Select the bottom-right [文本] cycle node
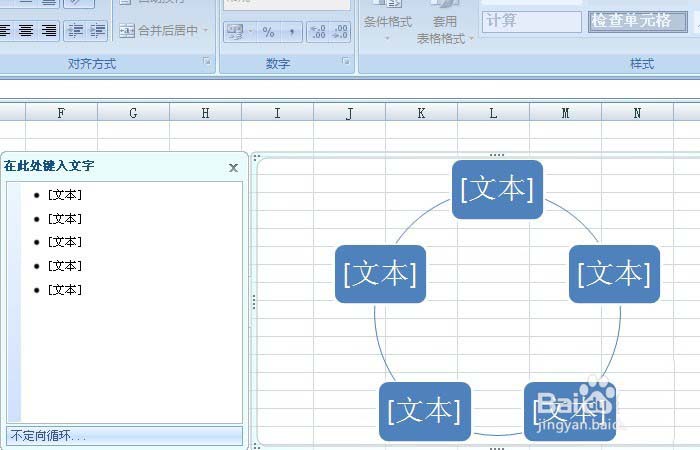 (x=570, y=411)
